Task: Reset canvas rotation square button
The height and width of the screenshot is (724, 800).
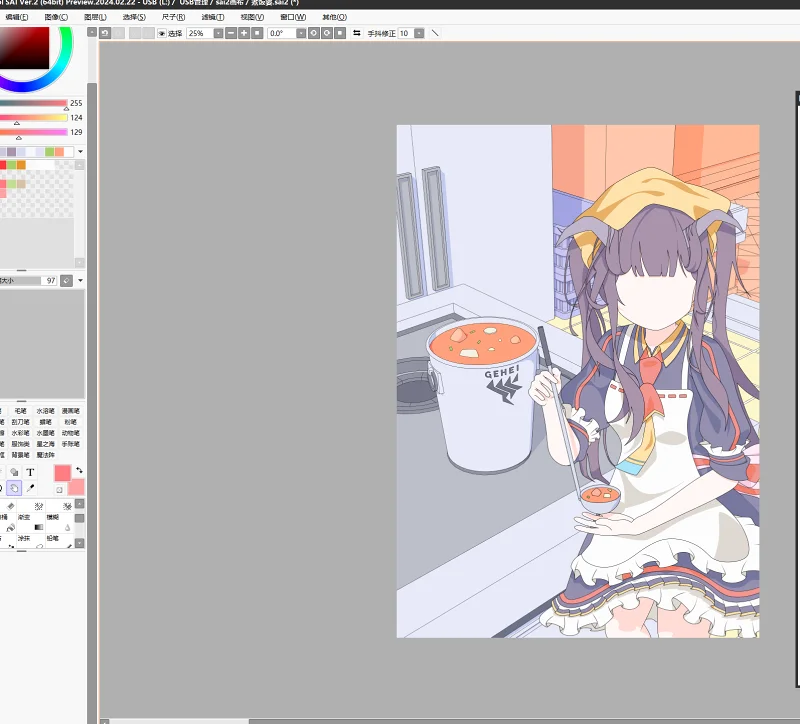Action: click(x=340, y=33)
